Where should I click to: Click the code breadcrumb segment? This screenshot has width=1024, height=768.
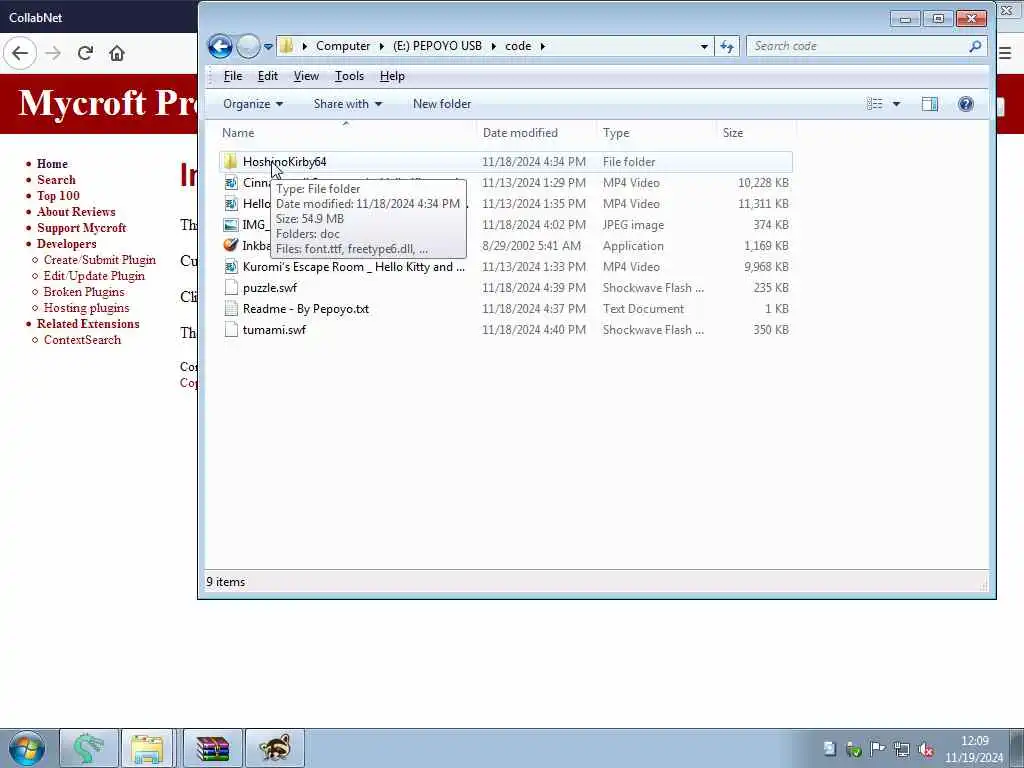[x=518, y=46]
